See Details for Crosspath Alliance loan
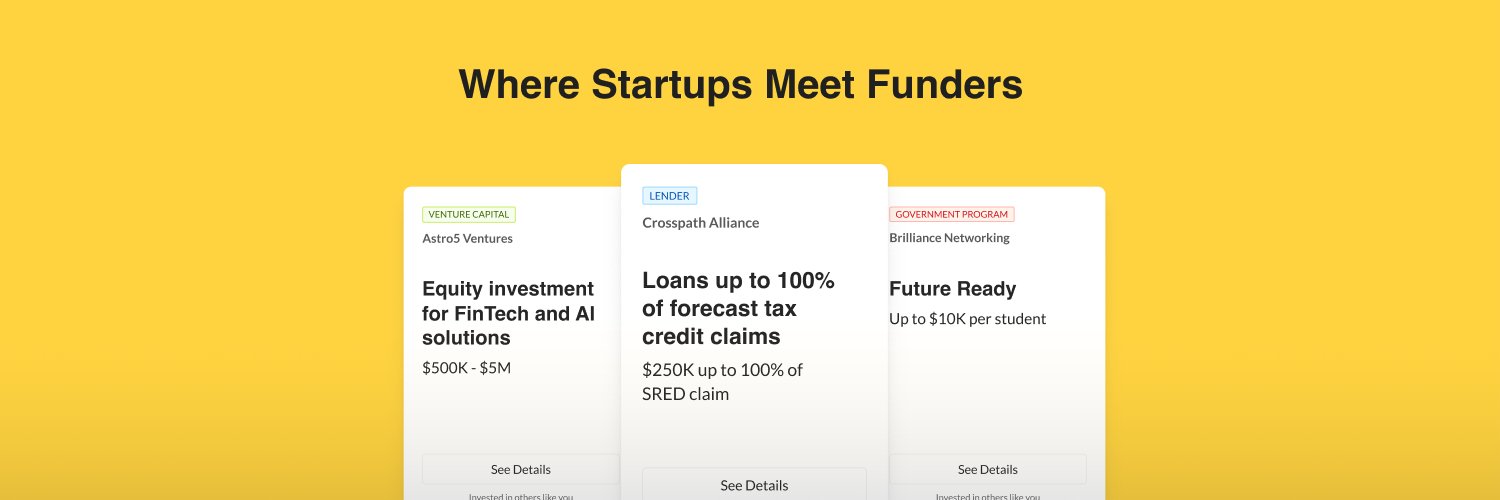Image resolution: width=1500 pixels, height=500 pixels. pyautogui.click(x=754, y=485)
